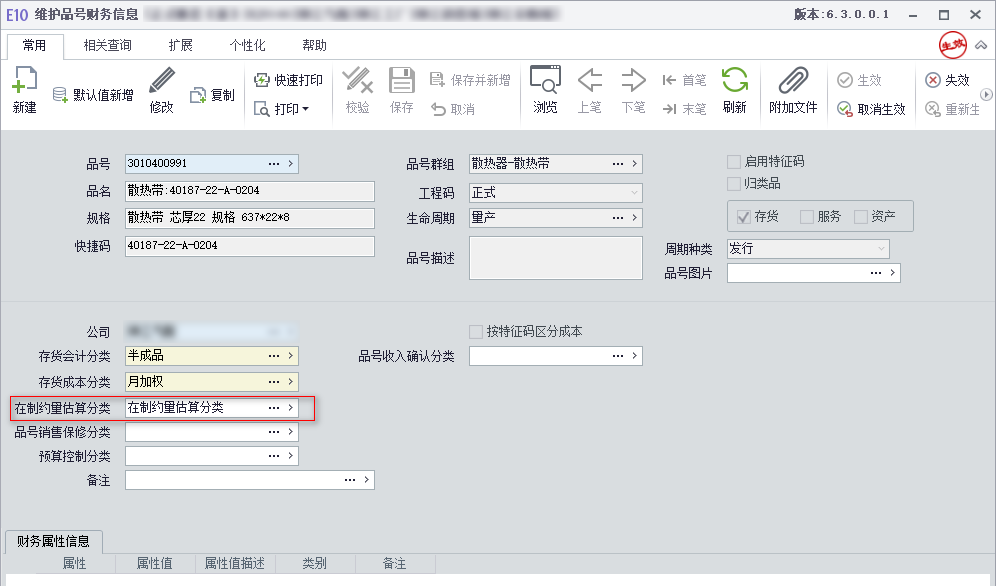The height and width of the screenshot is (586, 996).
Task: Open 存货成本分类 lookup ellipsis button
Action: coord(274,382)
